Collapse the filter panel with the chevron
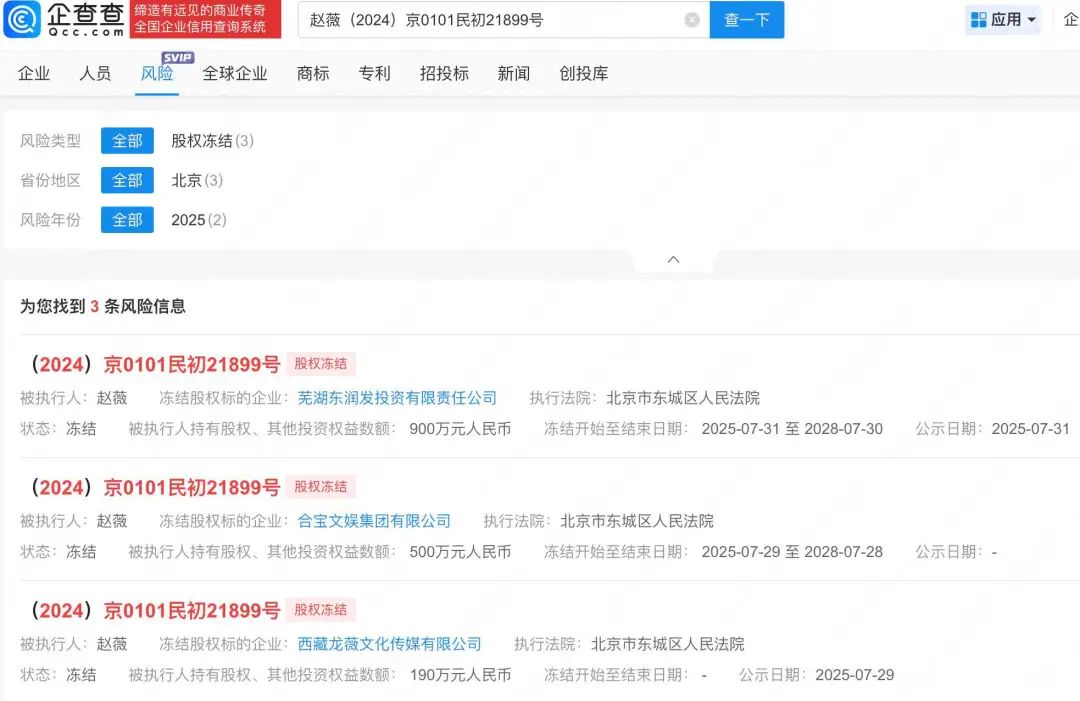This screenshot has width=1080, height=701. [x=674, y=260]
